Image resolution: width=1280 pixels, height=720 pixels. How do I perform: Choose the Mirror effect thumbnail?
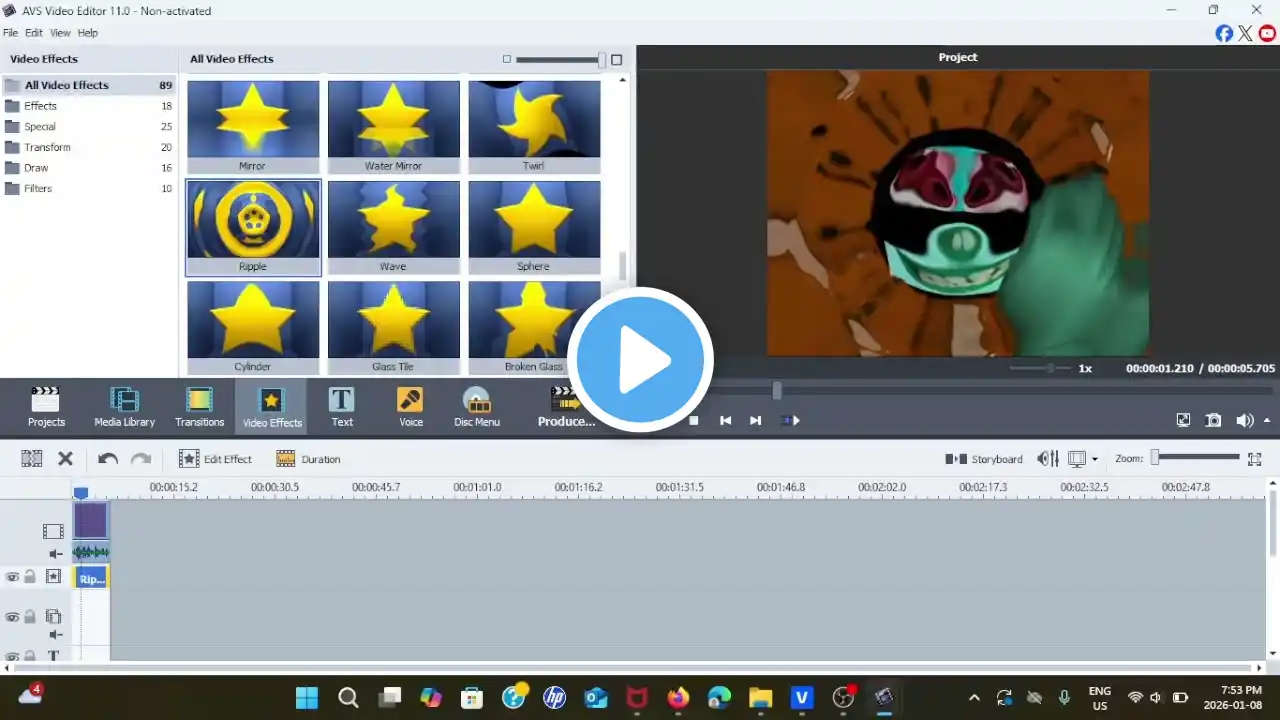253,126
